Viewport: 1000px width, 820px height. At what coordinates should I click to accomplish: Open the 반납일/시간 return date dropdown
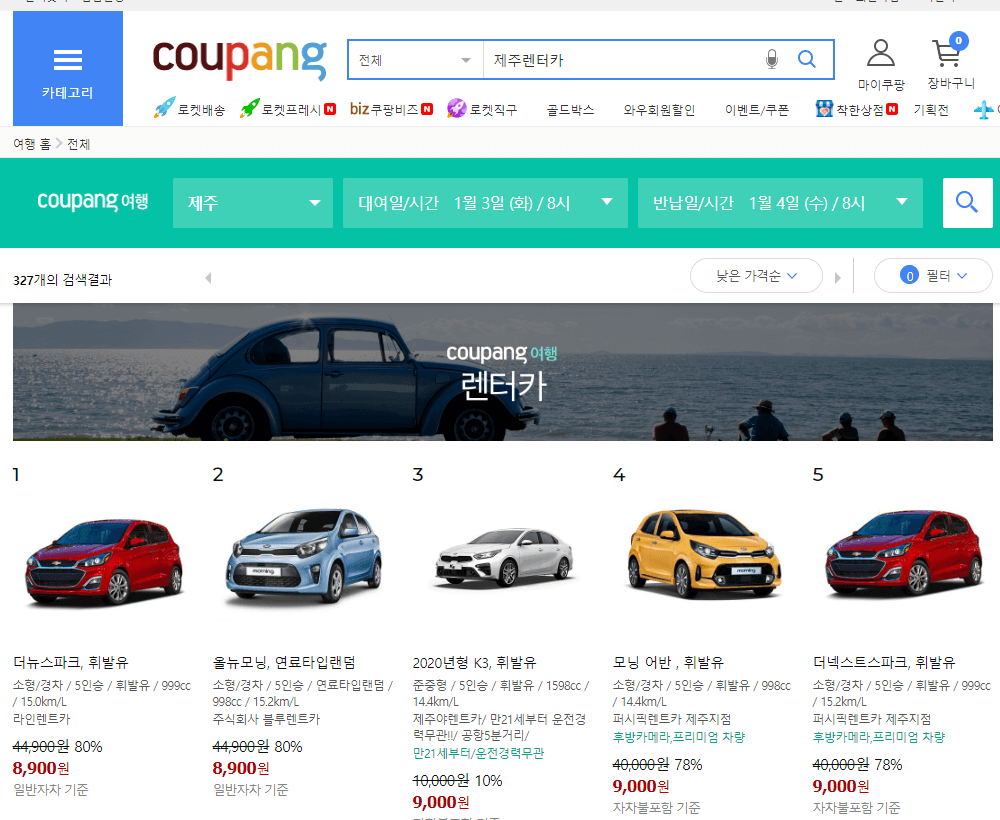tap(780, 203)
